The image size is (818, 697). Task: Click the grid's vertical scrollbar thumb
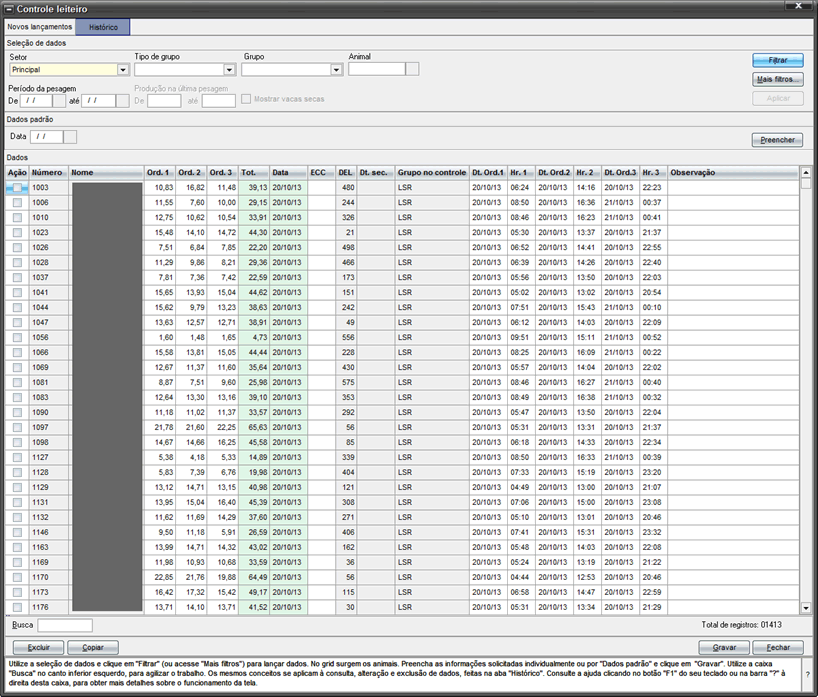806,183
